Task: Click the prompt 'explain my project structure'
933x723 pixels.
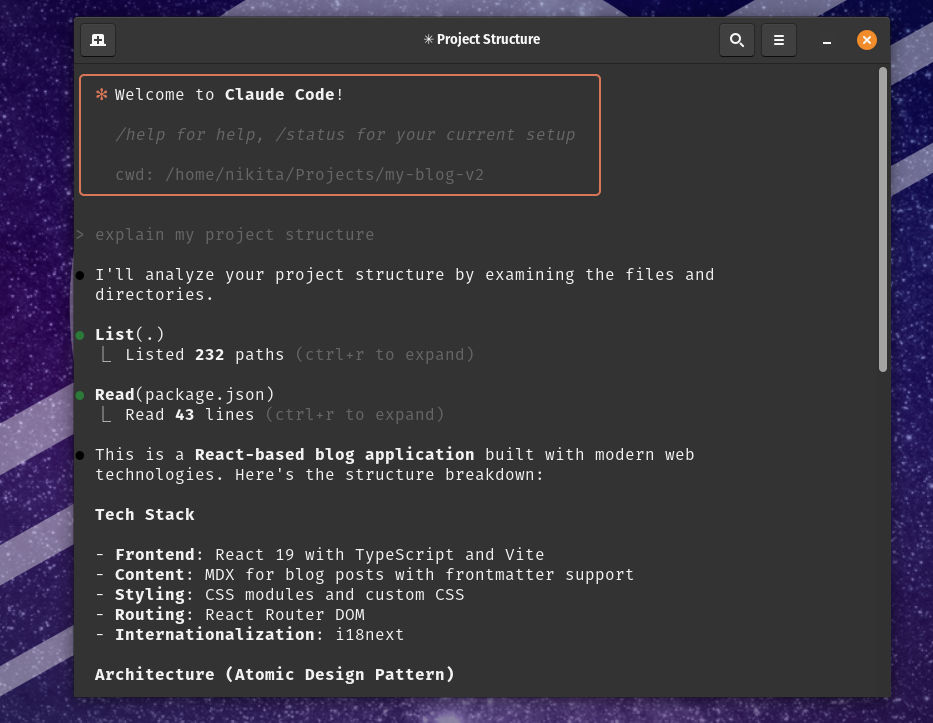Action: pos(234,234)
